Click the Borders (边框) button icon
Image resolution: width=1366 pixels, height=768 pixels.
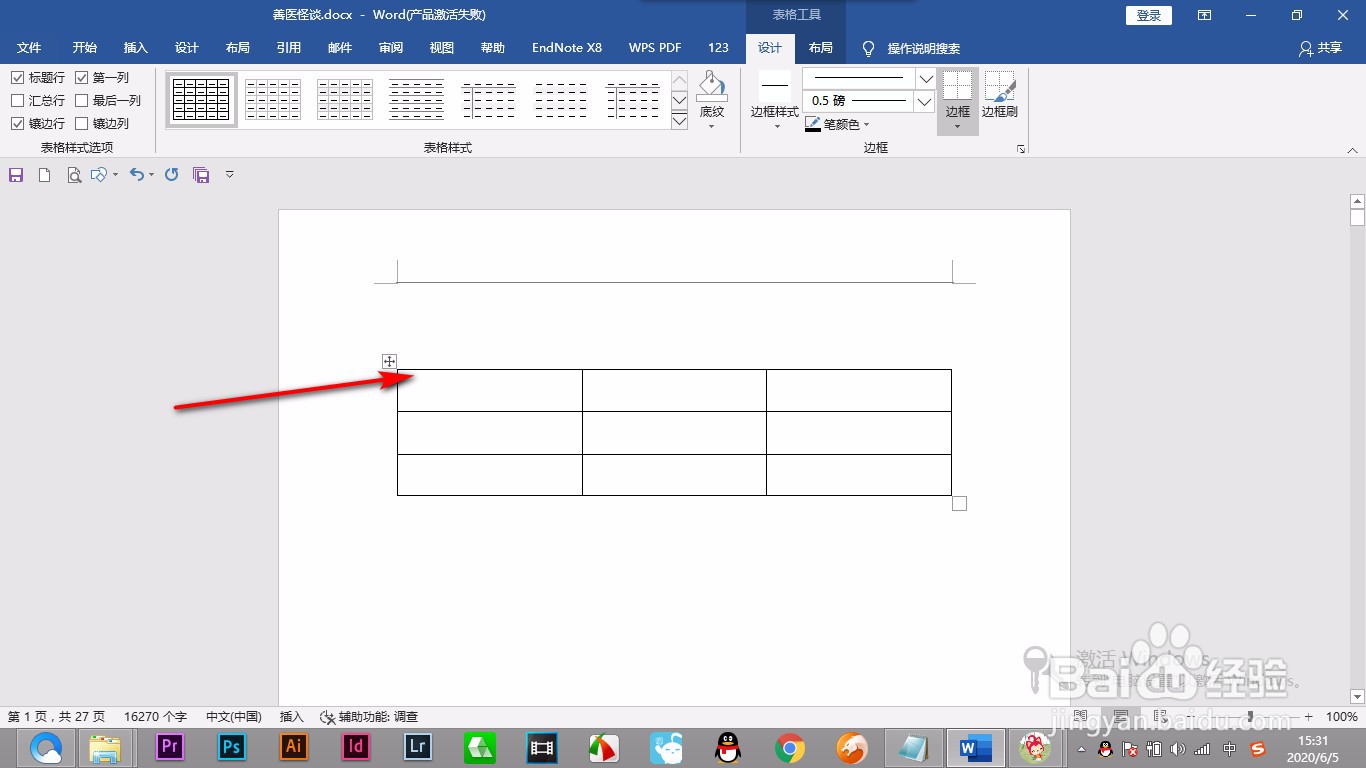pos(958,86)
